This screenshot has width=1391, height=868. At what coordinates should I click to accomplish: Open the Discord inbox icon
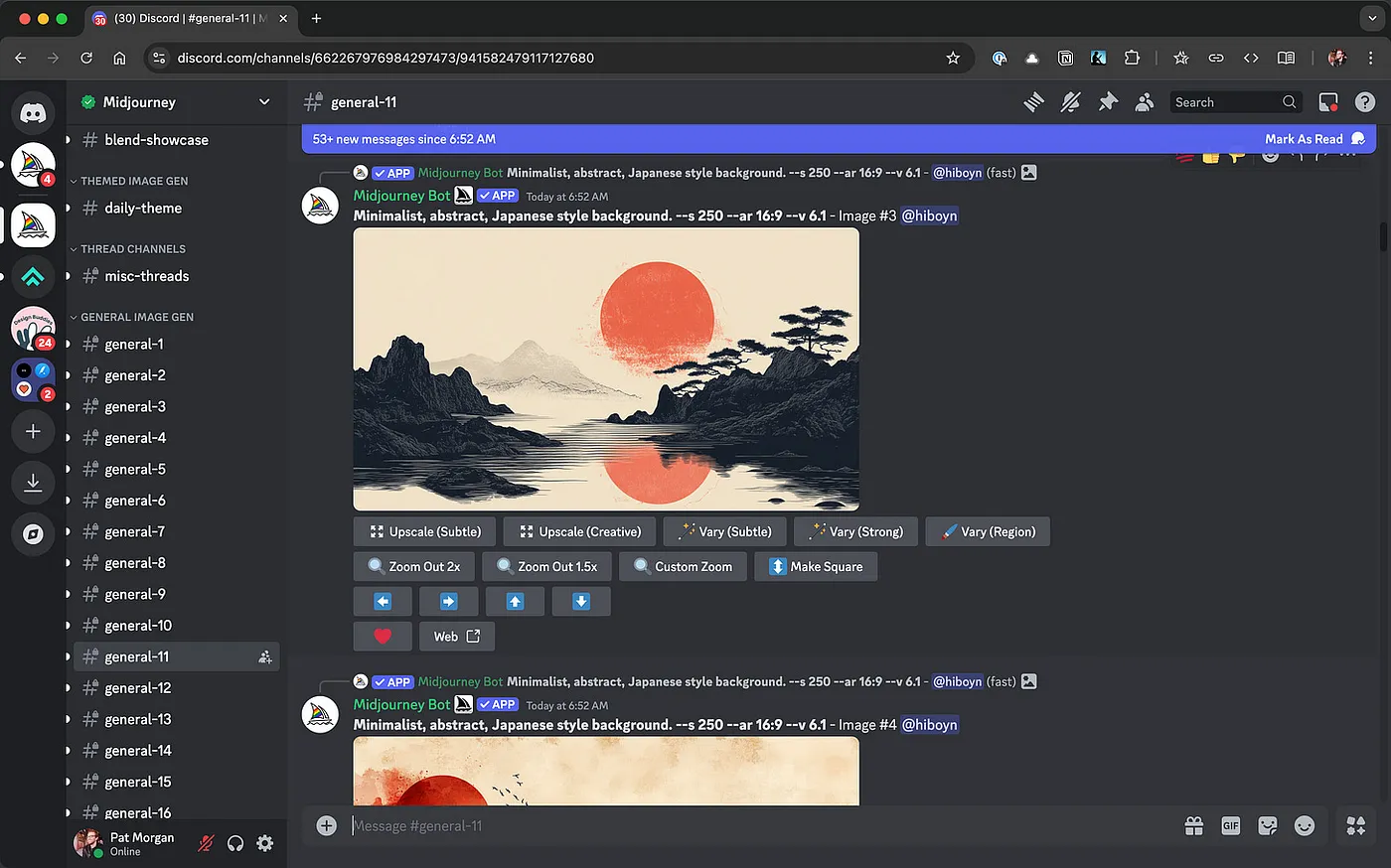(x=1328, y=102)
